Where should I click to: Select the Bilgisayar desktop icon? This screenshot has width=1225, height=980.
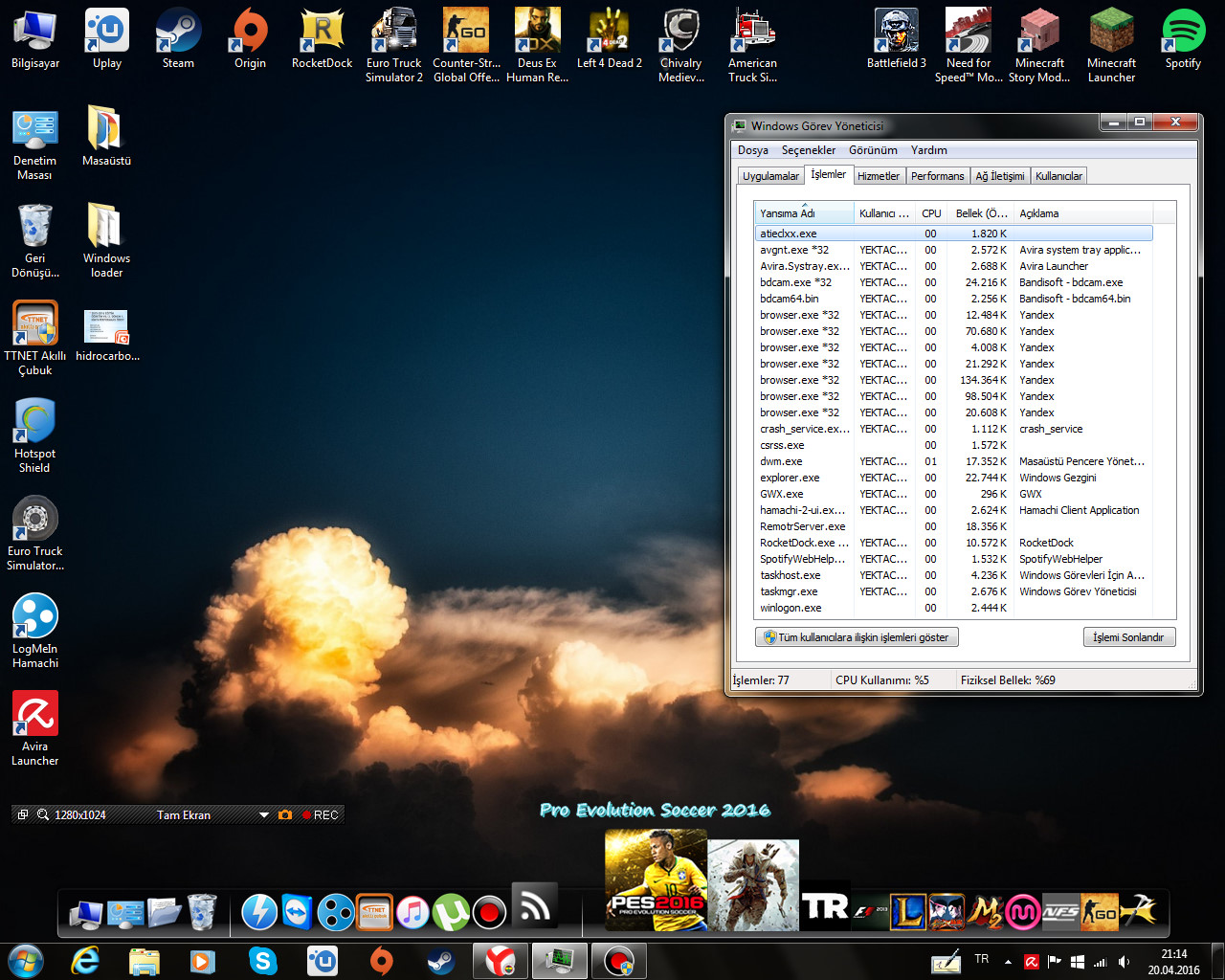(x=35, y=38)
